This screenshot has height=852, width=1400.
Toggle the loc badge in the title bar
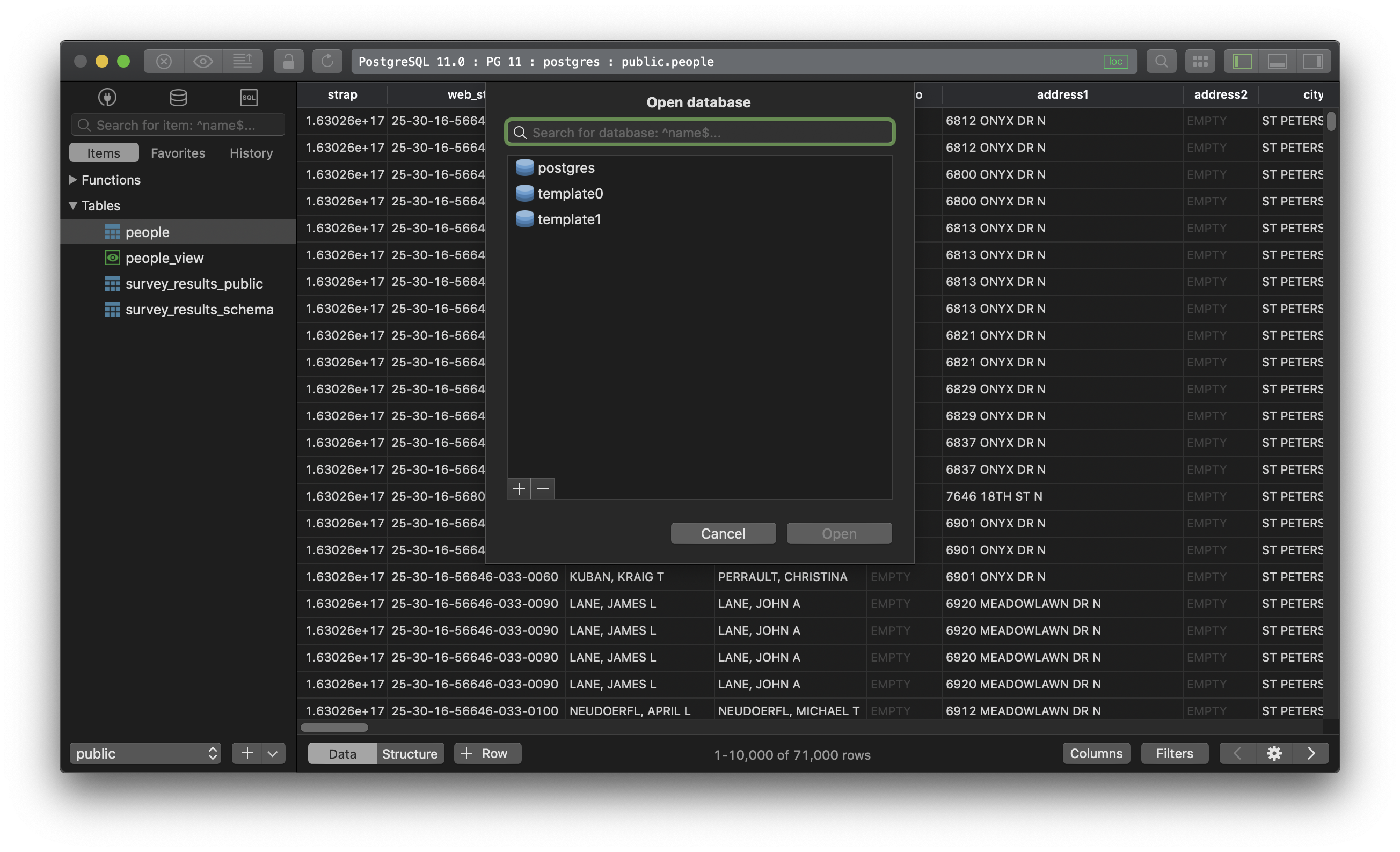[1115, 61]
